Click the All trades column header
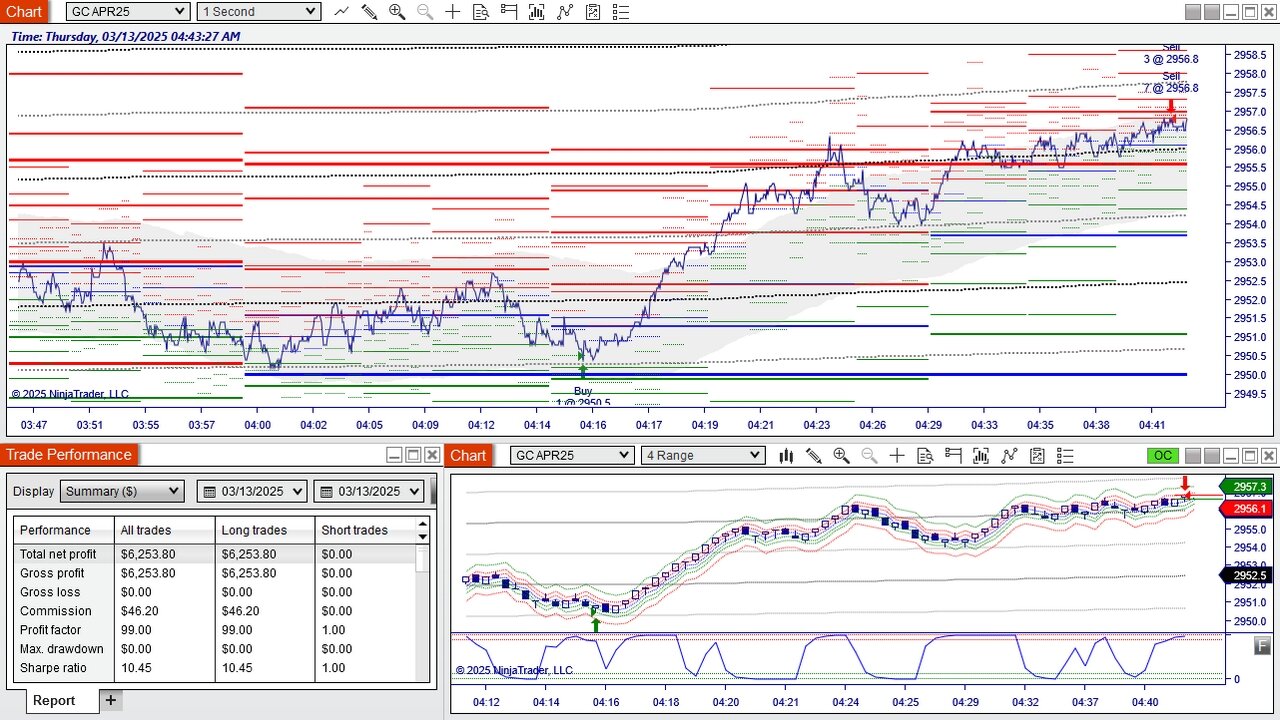1280x720 pixels. click(x=165, y=530)
